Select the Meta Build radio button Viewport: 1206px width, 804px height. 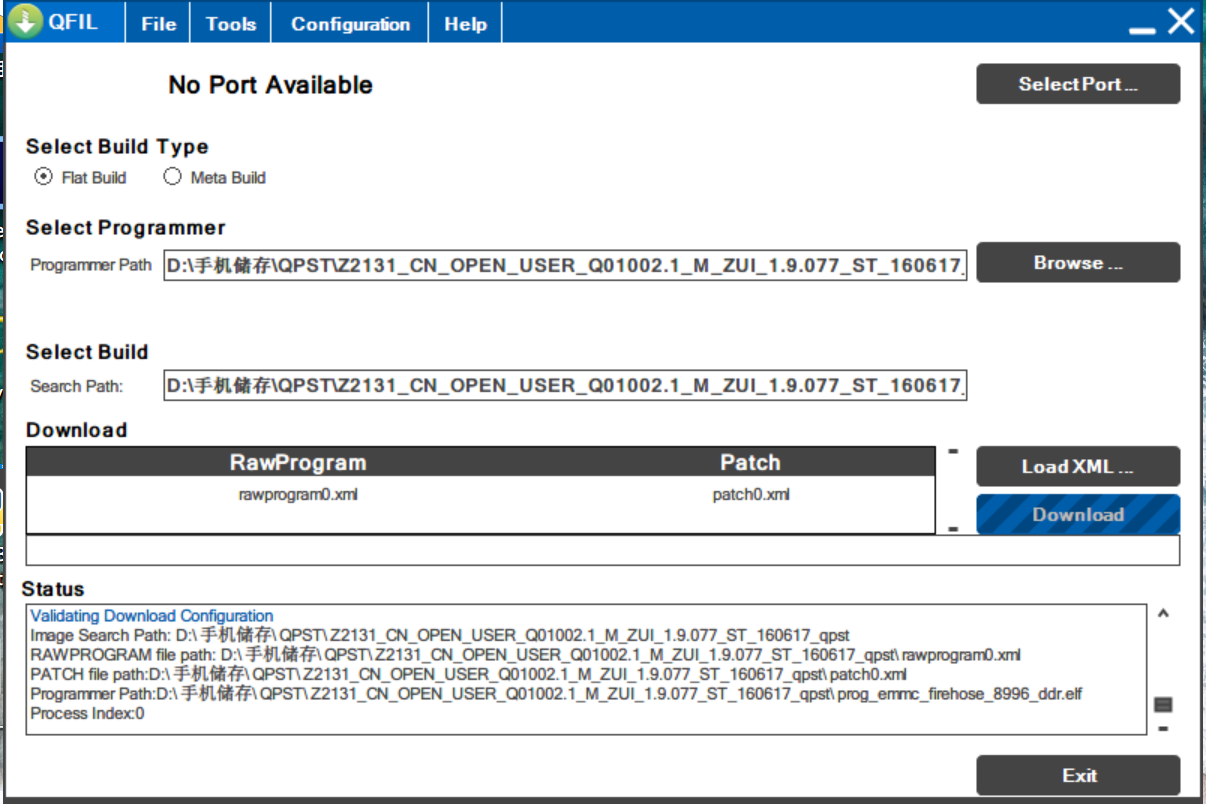(172, 177)
